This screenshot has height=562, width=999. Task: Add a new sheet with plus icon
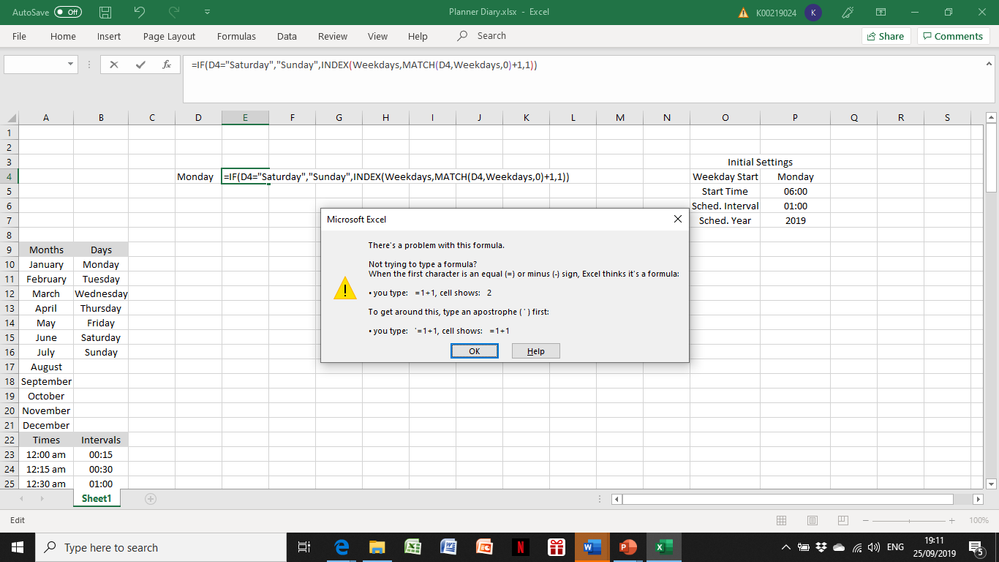[x=150, y=499]
